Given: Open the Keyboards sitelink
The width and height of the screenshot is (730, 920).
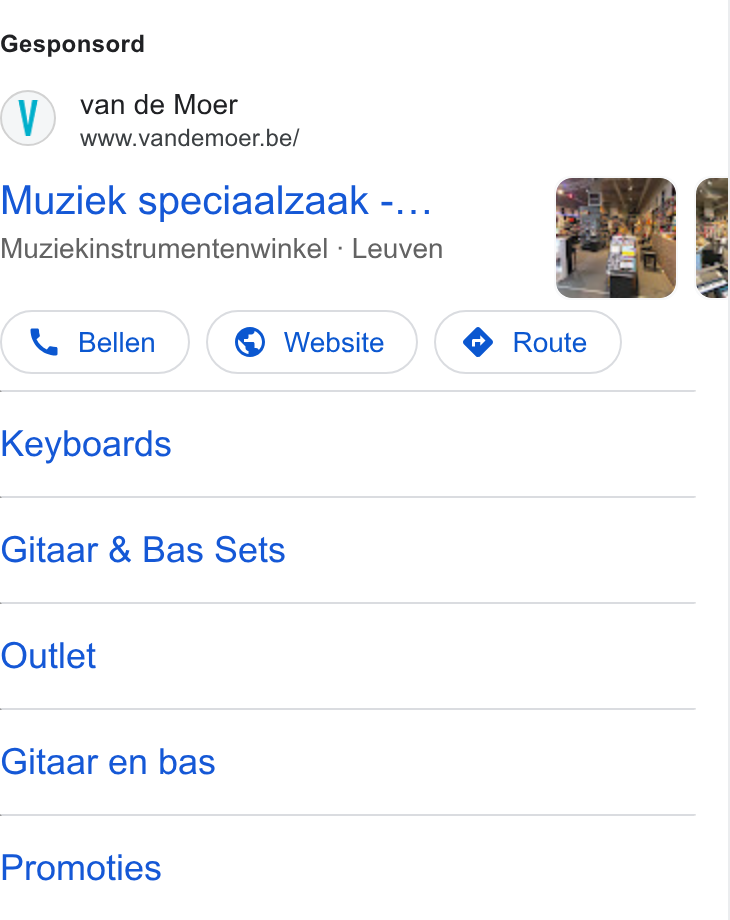Looking at the screenshot, I should click(x=86, y=444).
